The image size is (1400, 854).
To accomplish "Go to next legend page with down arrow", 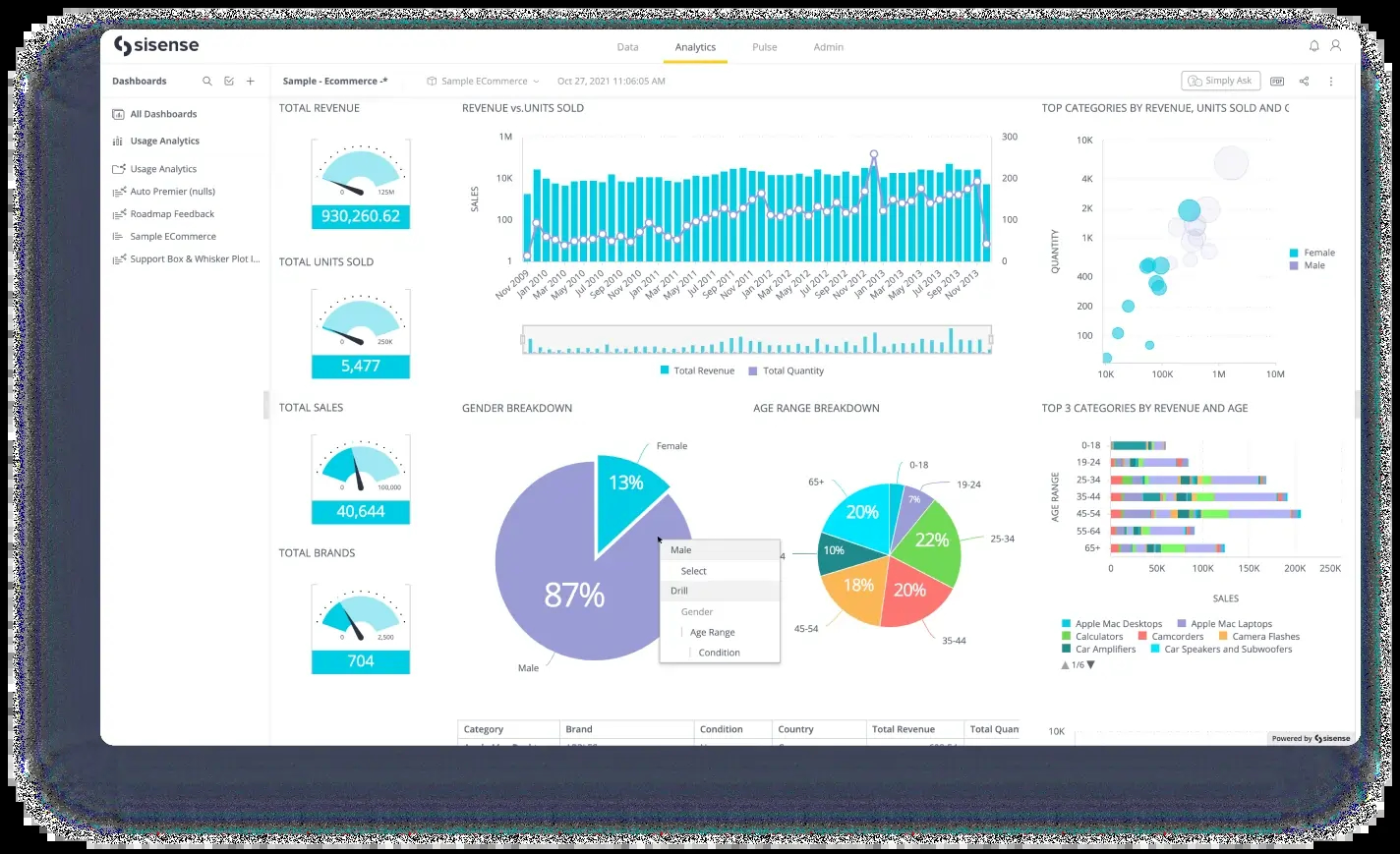I will (x=1090, y=665).
